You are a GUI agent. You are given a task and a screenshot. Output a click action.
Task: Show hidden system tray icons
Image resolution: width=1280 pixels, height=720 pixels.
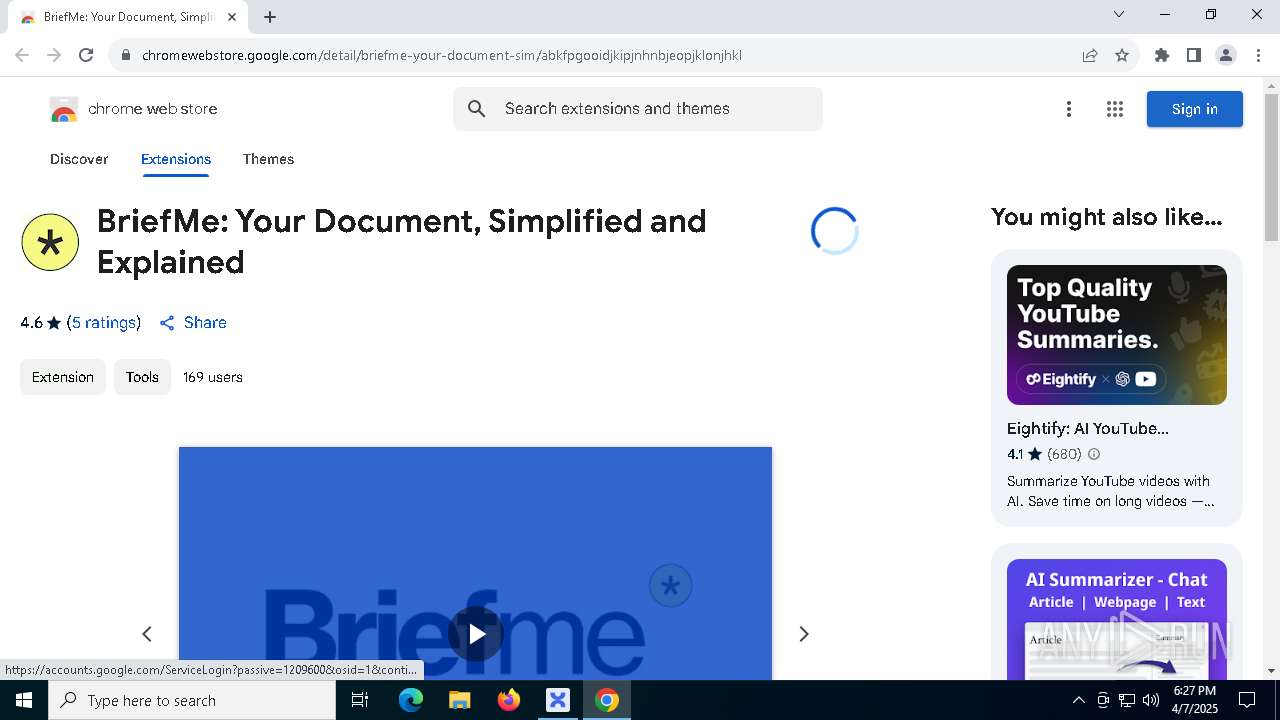[x=1078, y=700]
